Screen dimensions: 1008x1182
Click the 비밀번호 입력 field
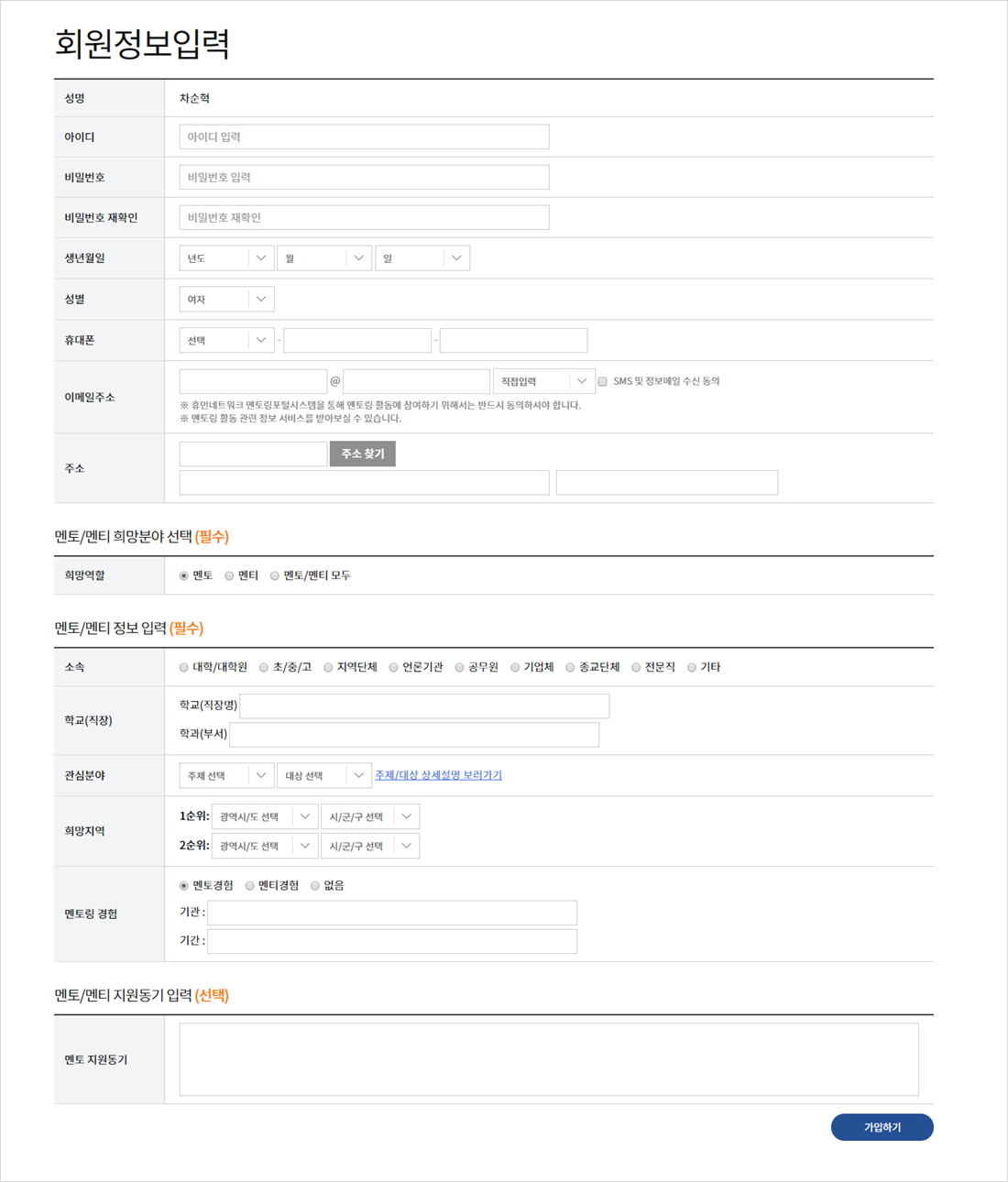point(364,178)
